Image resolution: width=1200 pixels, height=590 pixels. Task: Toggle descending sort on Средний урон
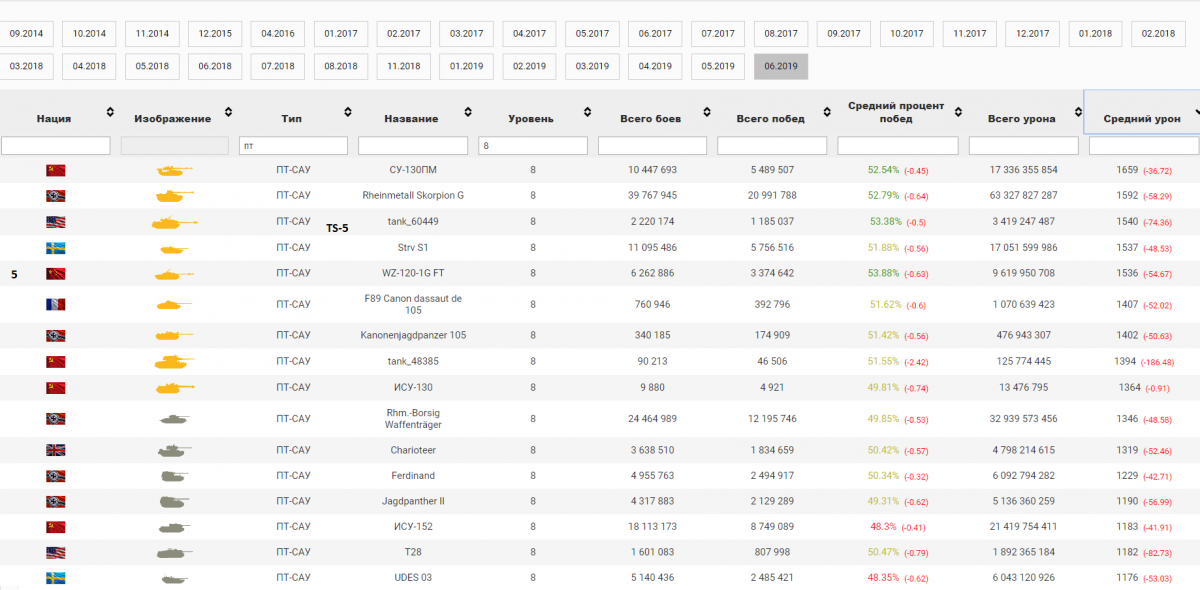click(1198, 112)
